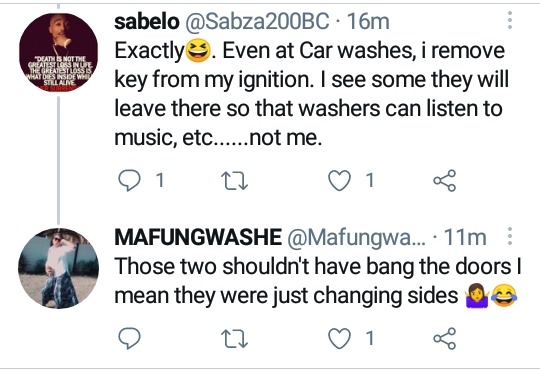Open more options on sabelo's tweet
This screenshot has width=540, height=370.
pos(510,20)
